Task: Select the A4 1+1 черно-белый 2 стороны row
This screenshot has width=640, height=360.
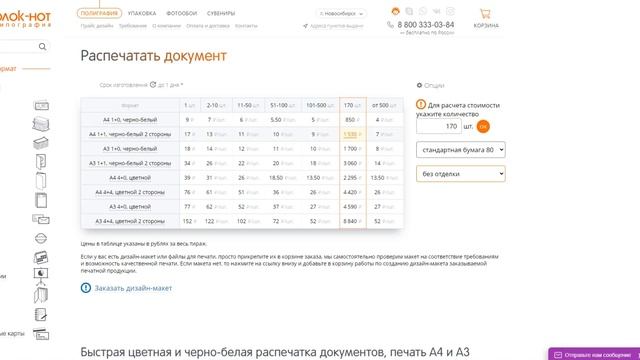Action: pos(130,134)
